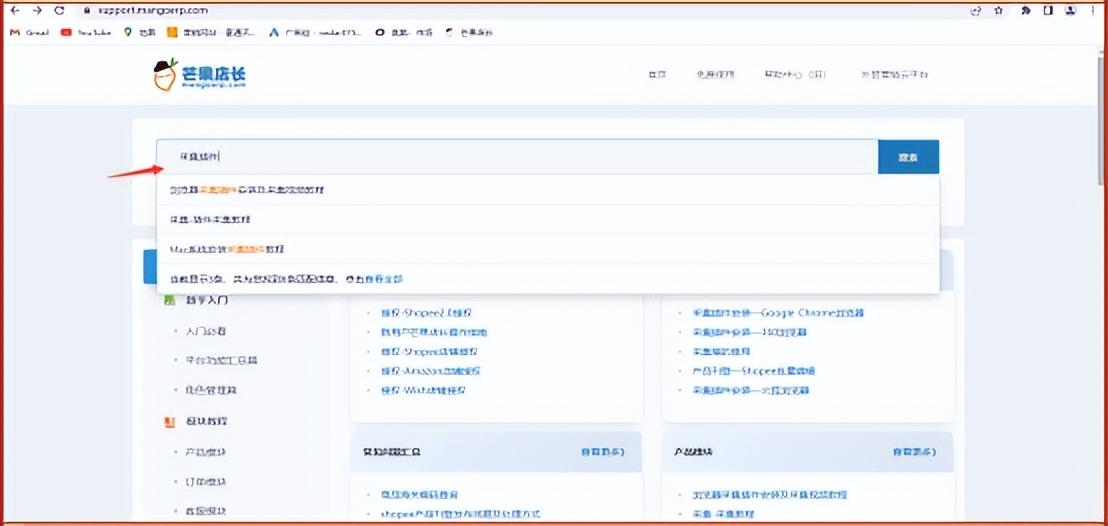The image size is (1108, 526).
Task: Click the lock icon in the address bar
Action: [x=86, y=11]
